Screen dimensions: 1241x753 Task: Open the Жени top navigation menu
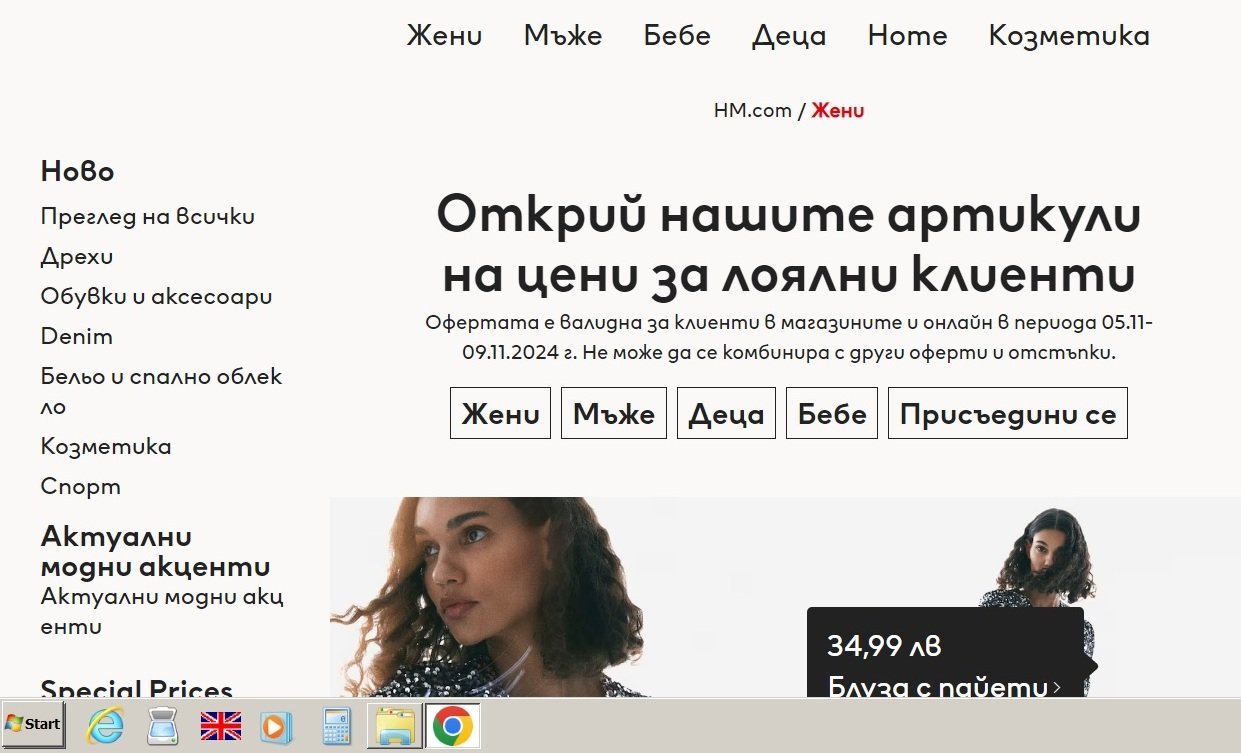(x=444, y=36)
